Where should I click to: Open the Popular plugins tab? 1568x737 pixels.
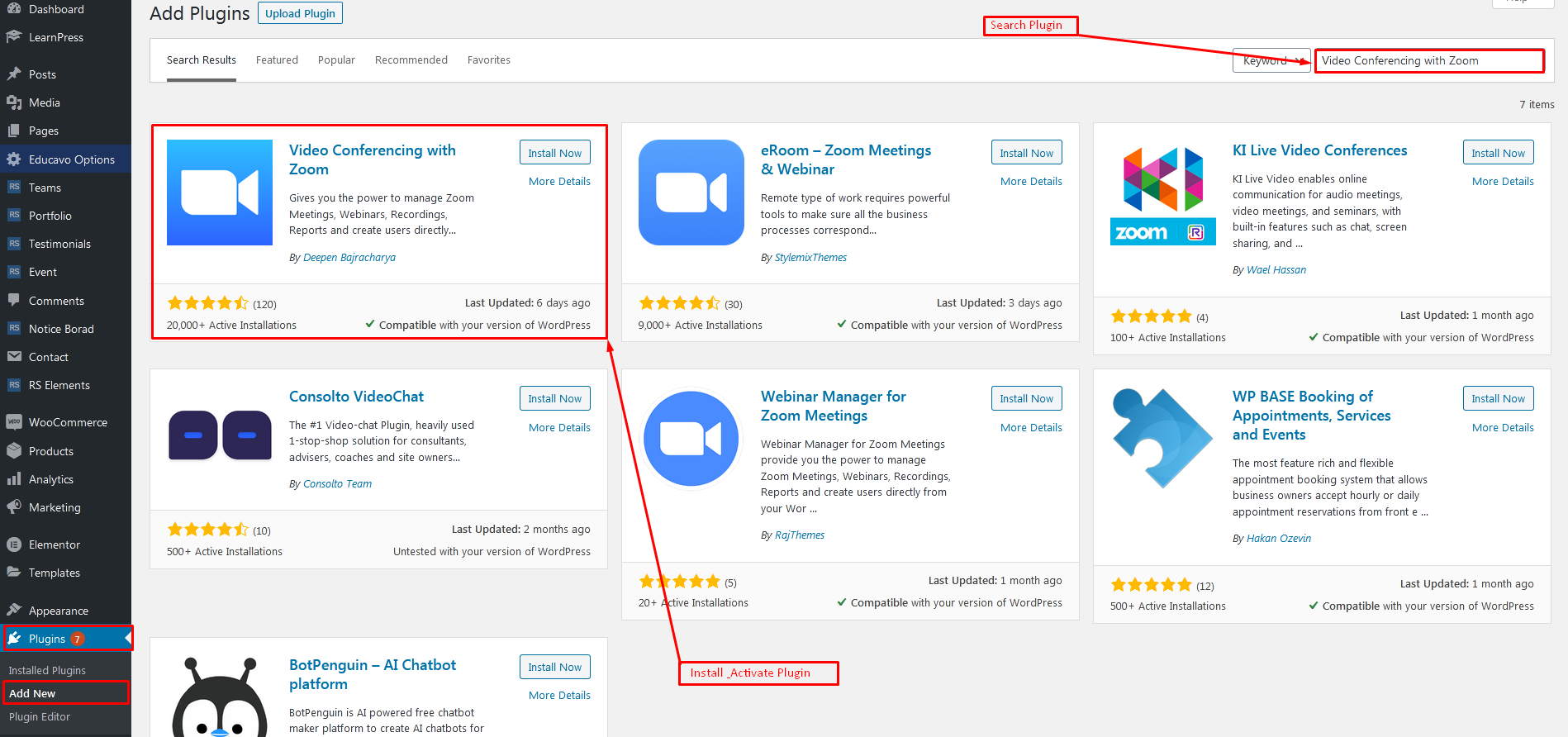click(x=336, y=60)
